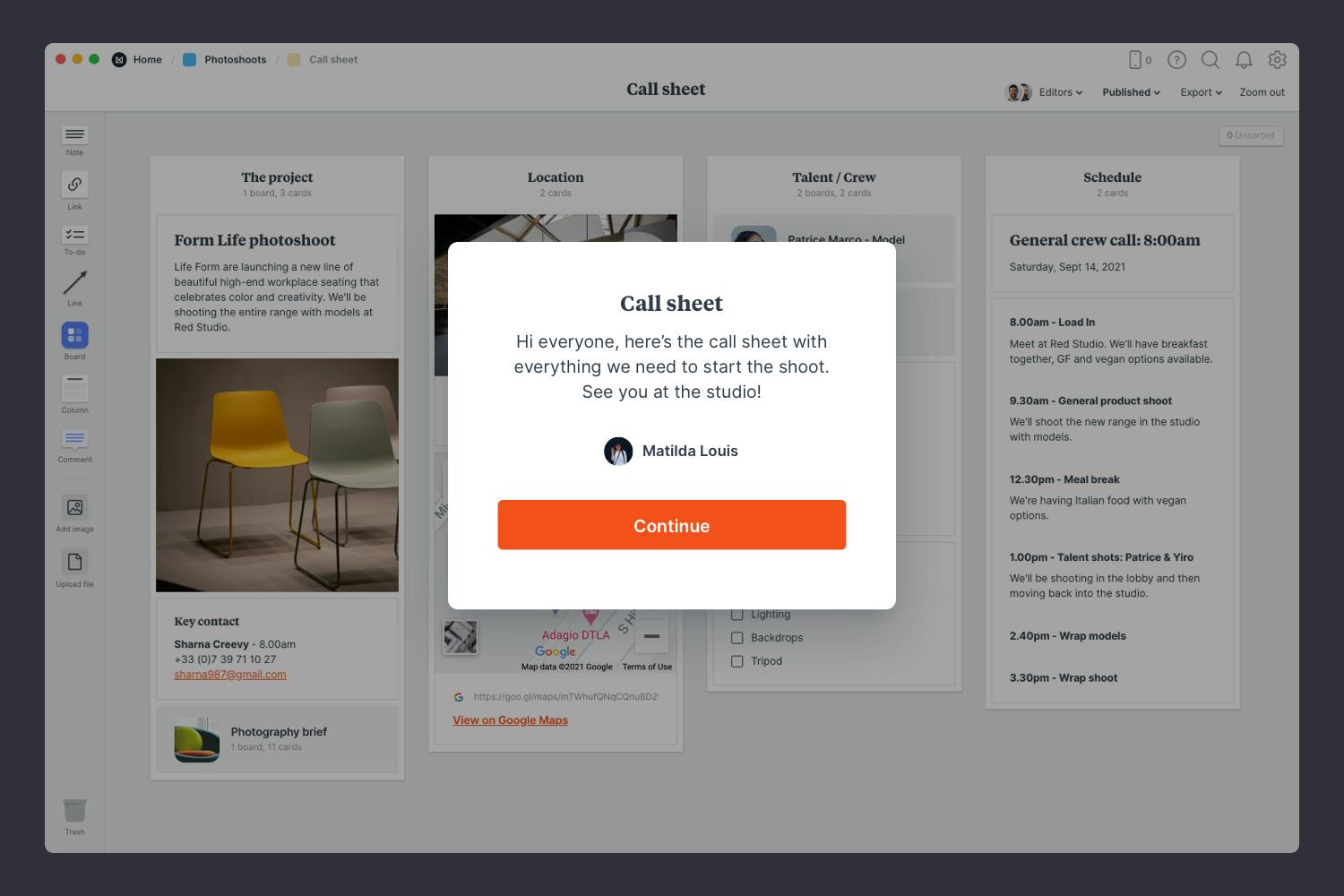
Task: Open View on Google Maps link
Action: click(510, 720)
